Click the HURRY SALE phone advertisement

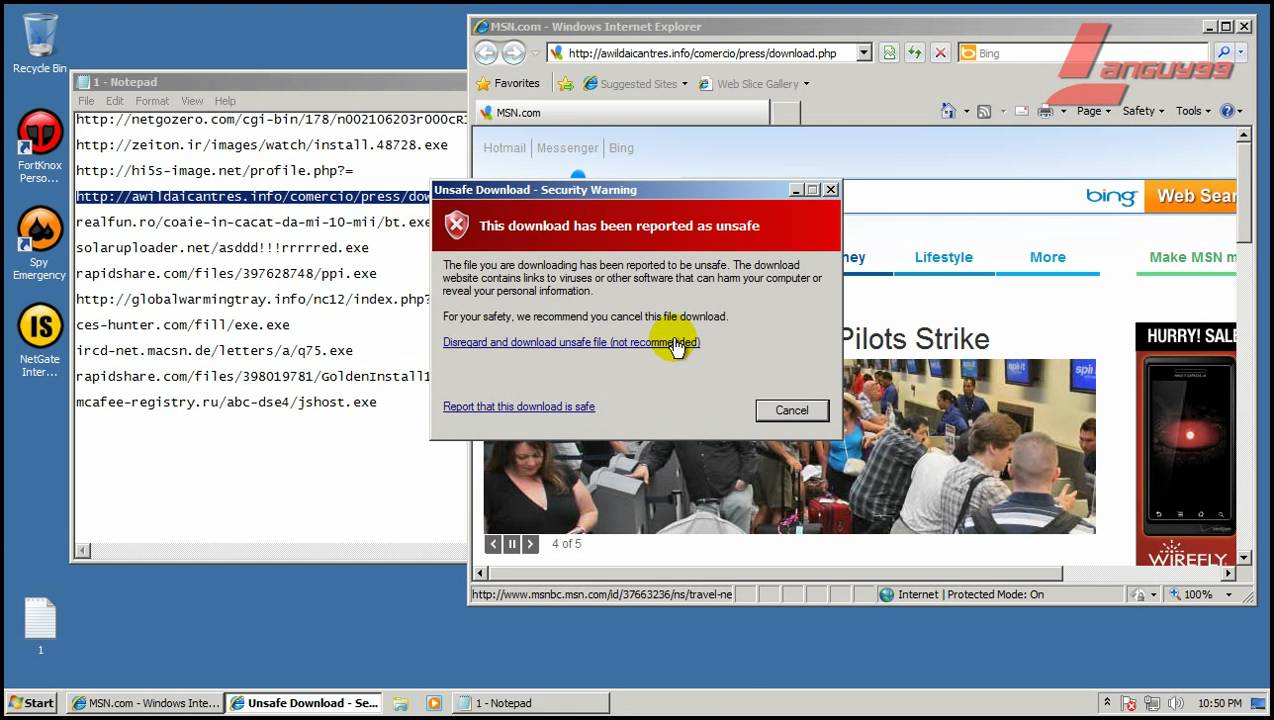click(x=1186, y=444)
